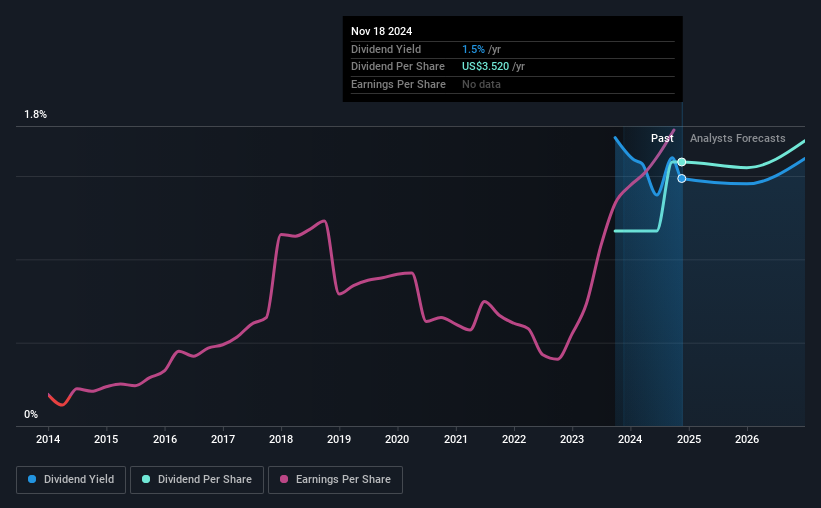Click the pink Earnings Per Share legend dot
Image resolution: width=821 pixels, height=508 pixels.
coord(284,479)
